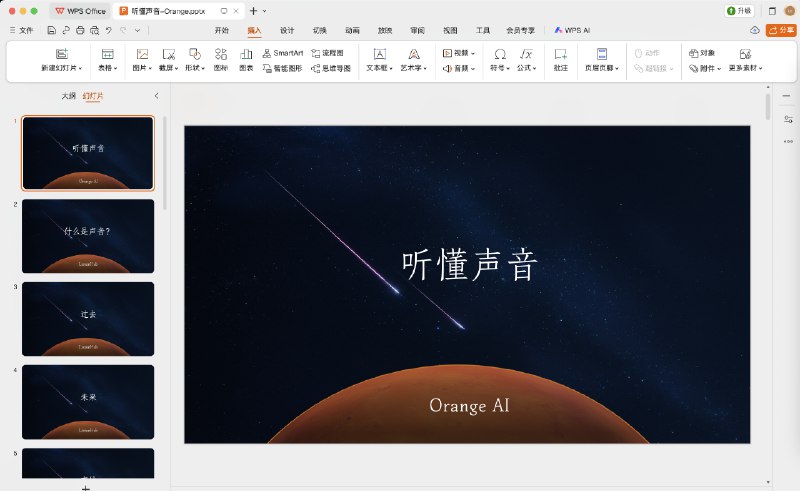
Task: Insert a chart with the 图表 button
Action: click(246, 60)
